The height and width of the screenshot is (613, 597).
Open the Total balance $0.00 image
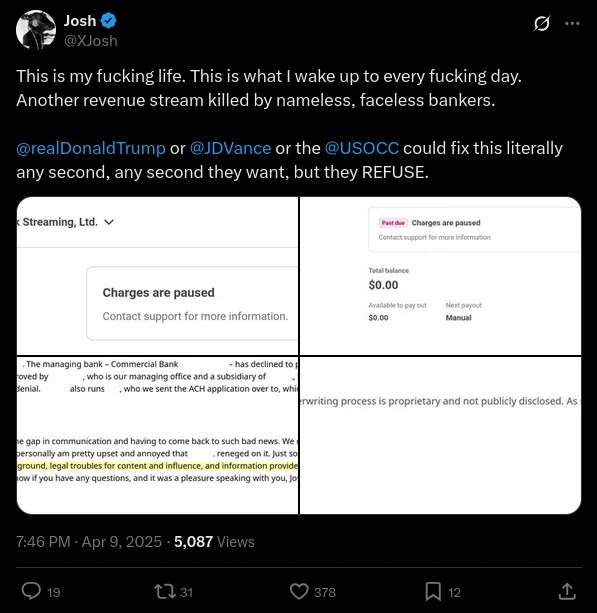click(x=440, y=276)
